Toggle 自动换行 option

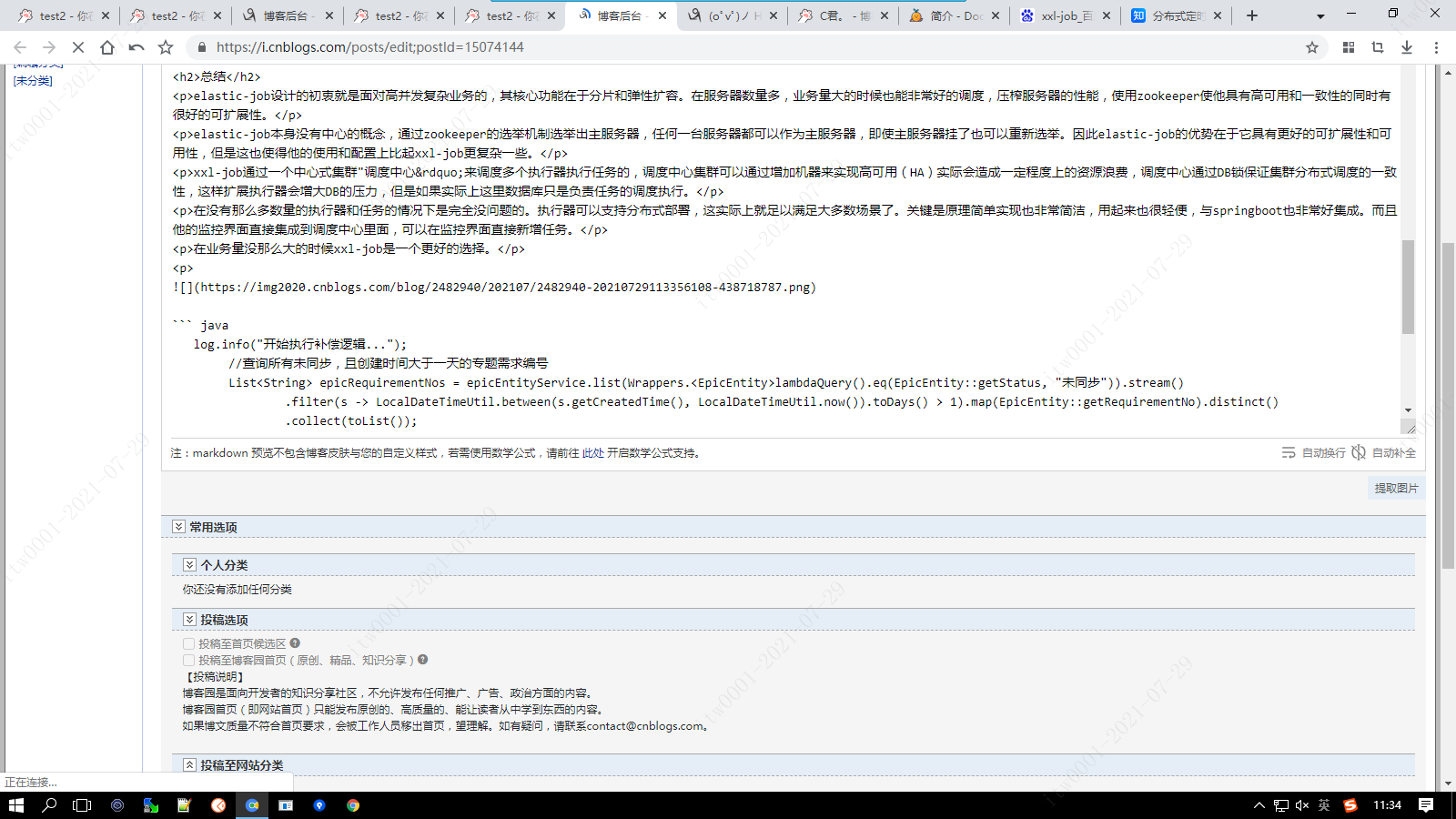click(x=1323, y=452)
